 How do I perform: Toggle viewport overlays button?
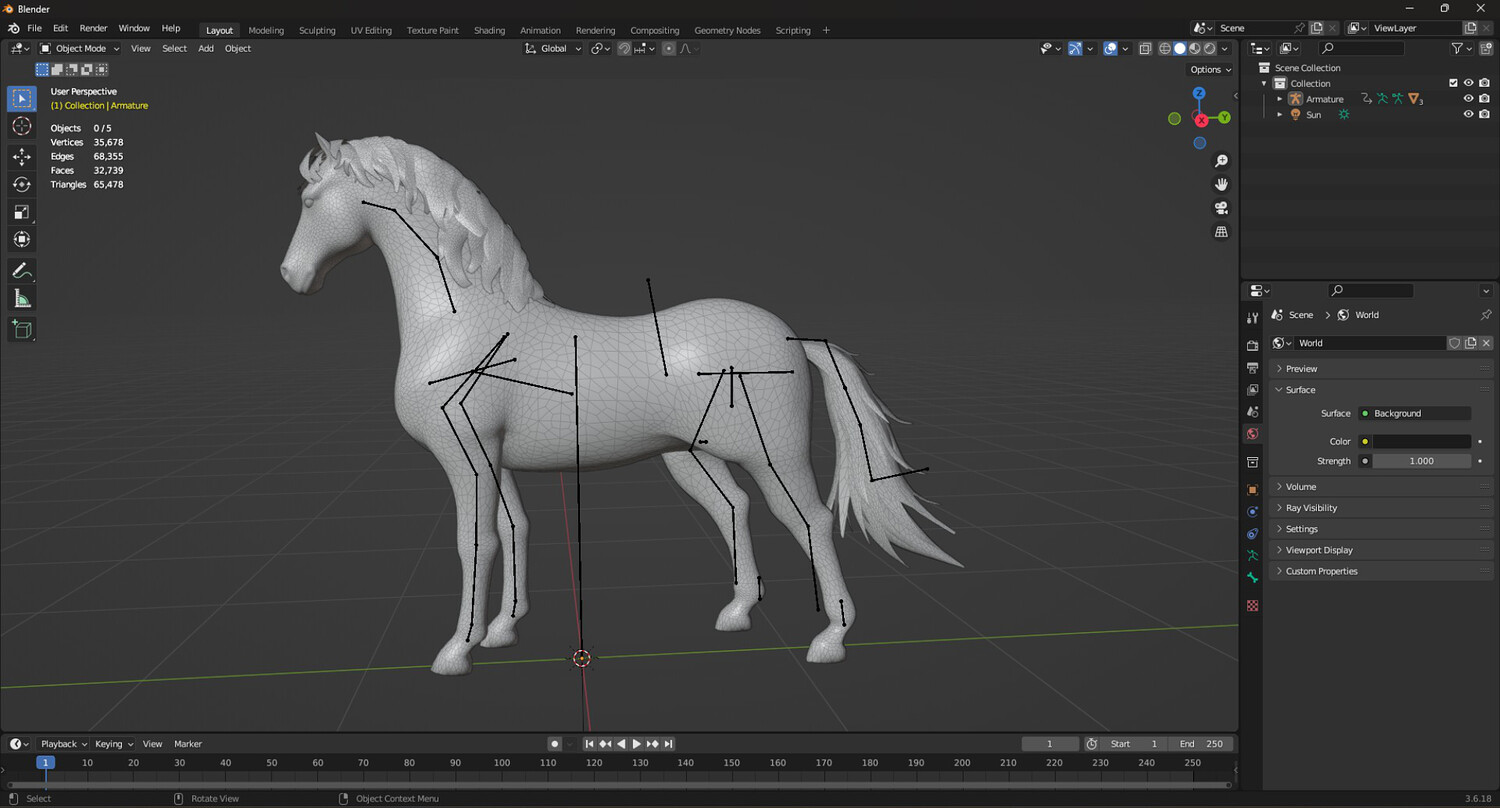tap(1110, 48)
